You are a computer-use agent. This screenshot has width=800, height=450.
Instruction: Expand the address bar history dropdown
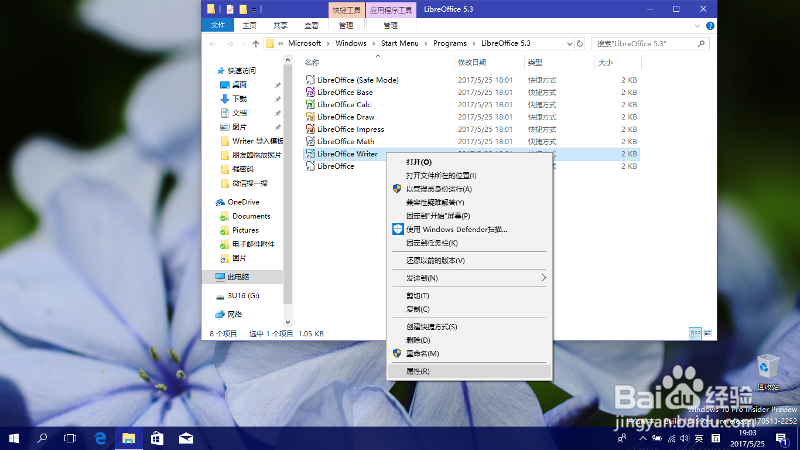(x=569, y=44)
